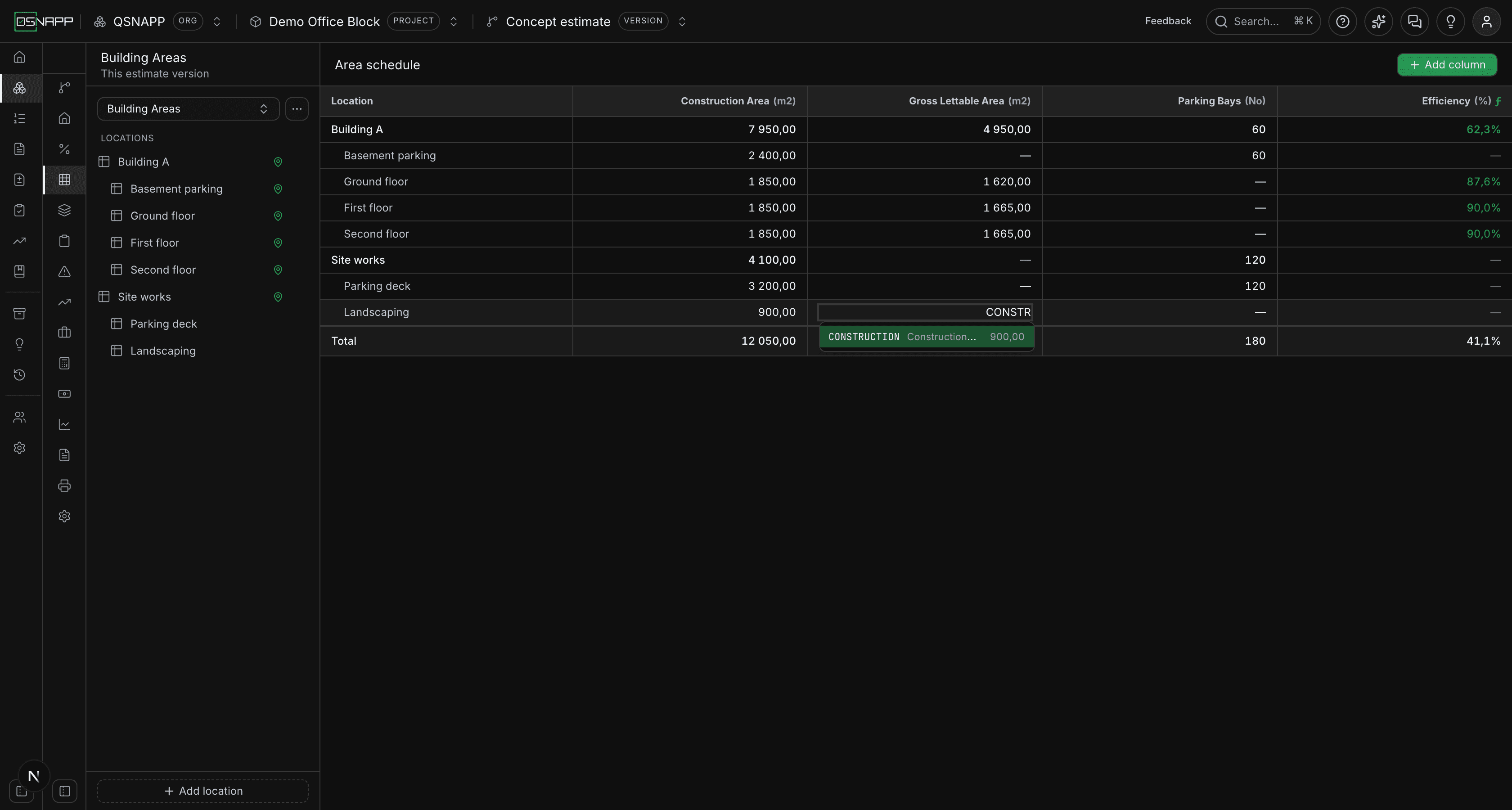Click the Landscaping Gross Lettable Area input
Screen dimensions: 1512x810
tap(925, 312)
